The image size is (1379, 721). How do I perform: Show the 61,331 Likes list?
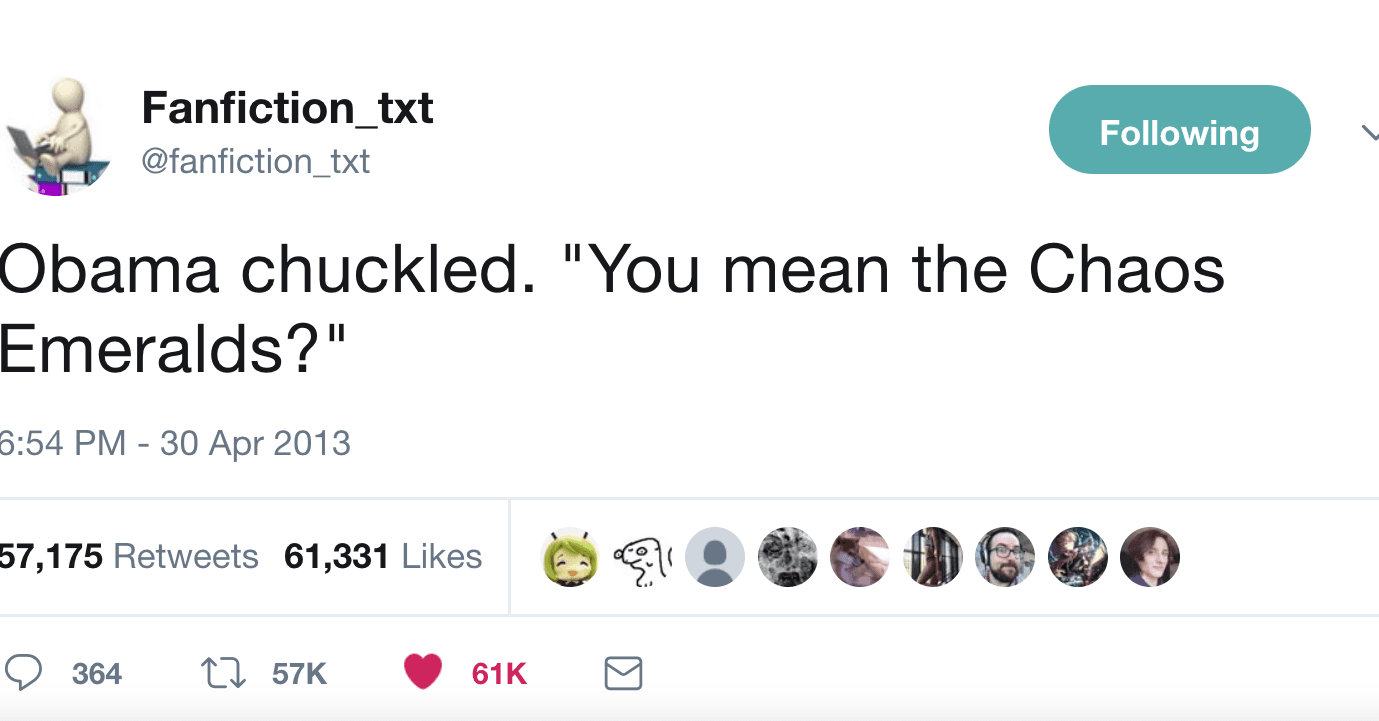click(383, 556)
